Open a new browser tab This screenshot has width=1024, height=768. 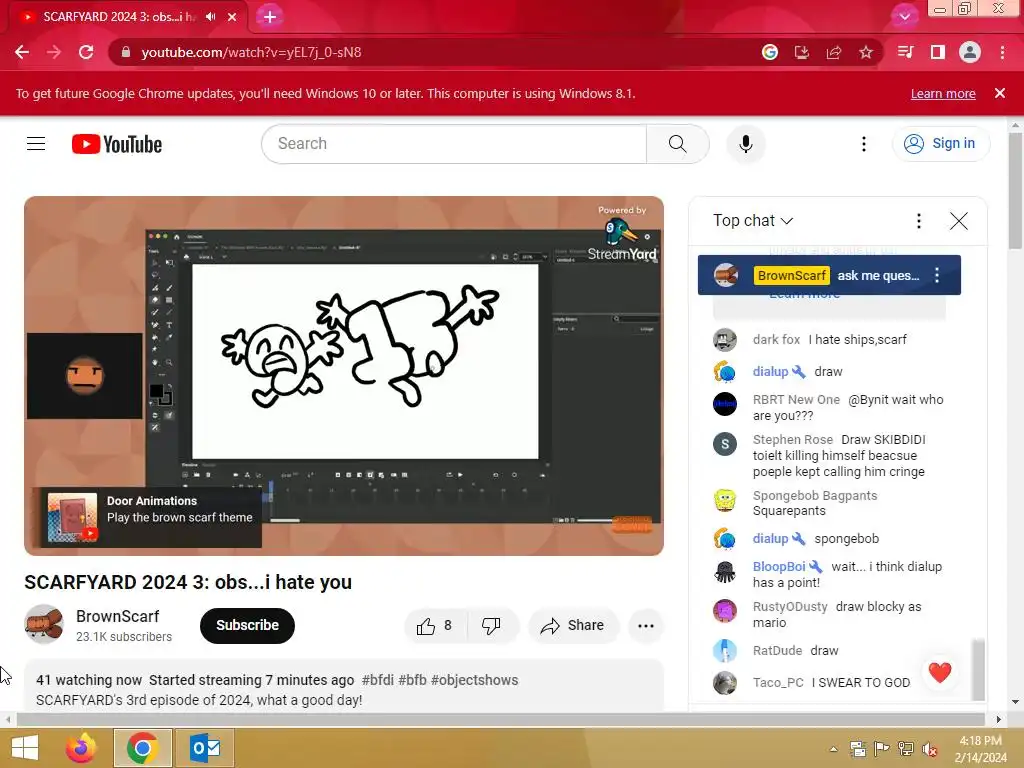point(270,17)
